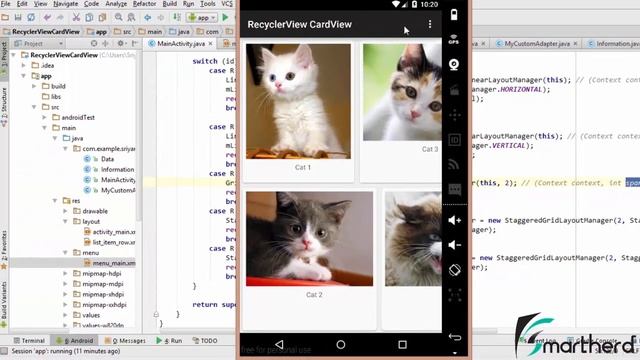Click the Replace icon in the toolbar
The width and height of the screenshot is (640, 360).
click(131, 18)
